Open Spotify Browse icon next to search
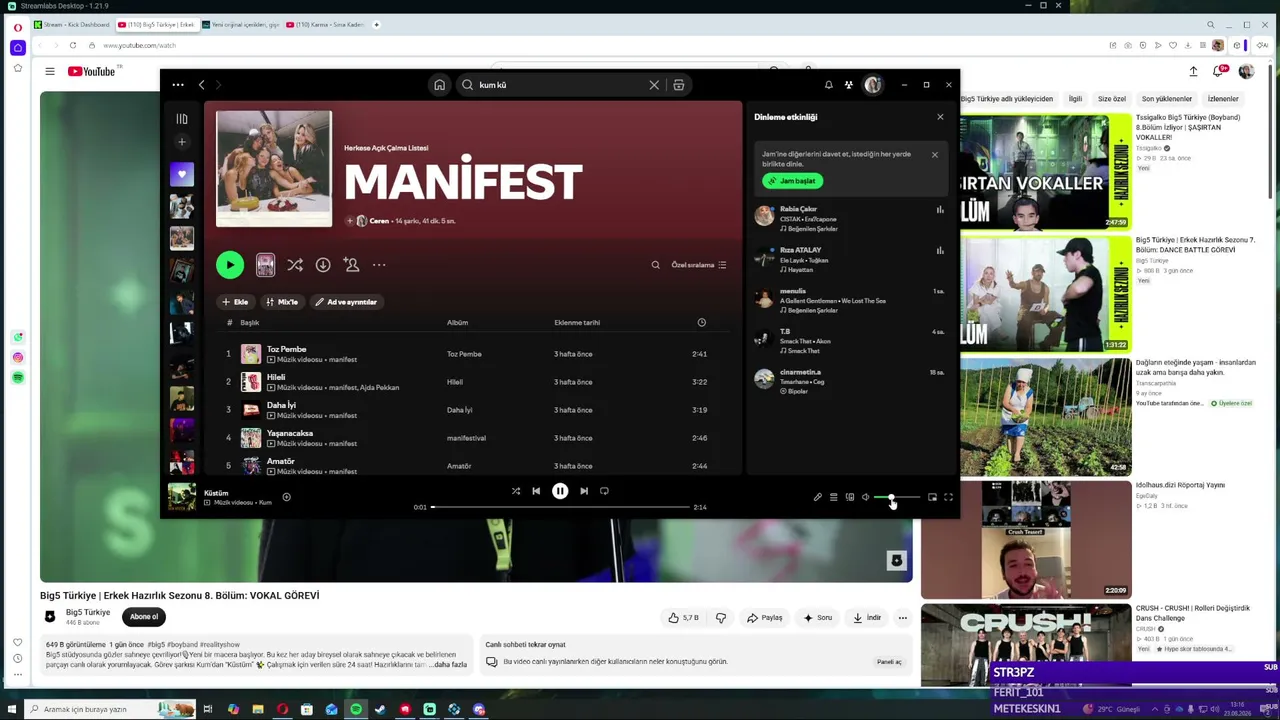The height and width of the screenshot is (720, 1280). (679, 85)
